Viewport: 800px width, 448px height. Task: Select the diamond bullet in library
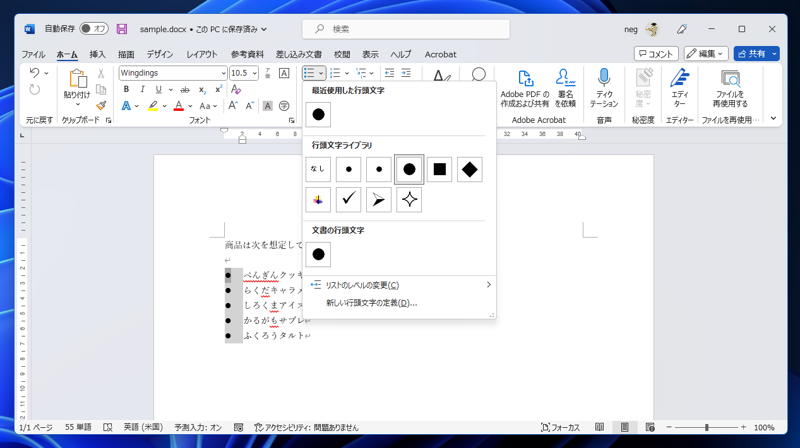coord(469,169)
